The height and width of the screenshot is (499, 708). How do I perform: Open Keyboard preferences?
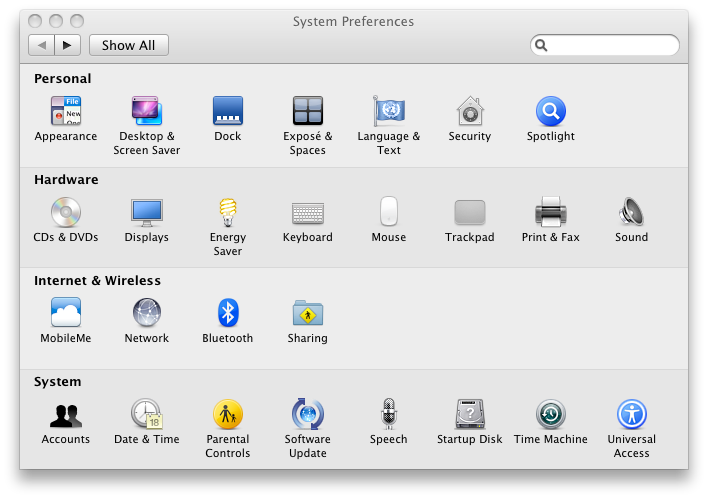pos(307,212)
